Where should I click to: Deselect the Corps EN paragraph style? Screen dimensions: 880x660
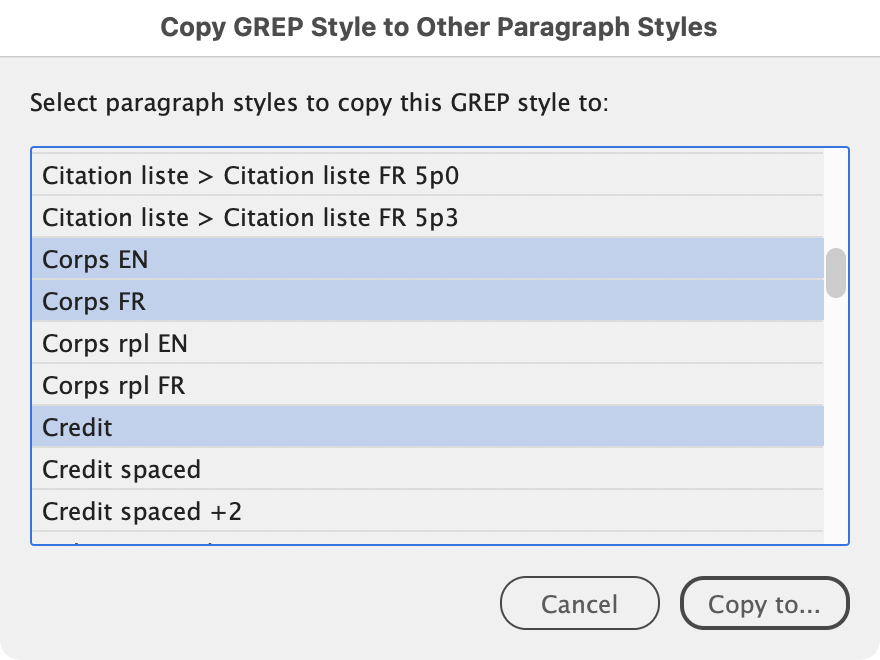pos(95,259)
